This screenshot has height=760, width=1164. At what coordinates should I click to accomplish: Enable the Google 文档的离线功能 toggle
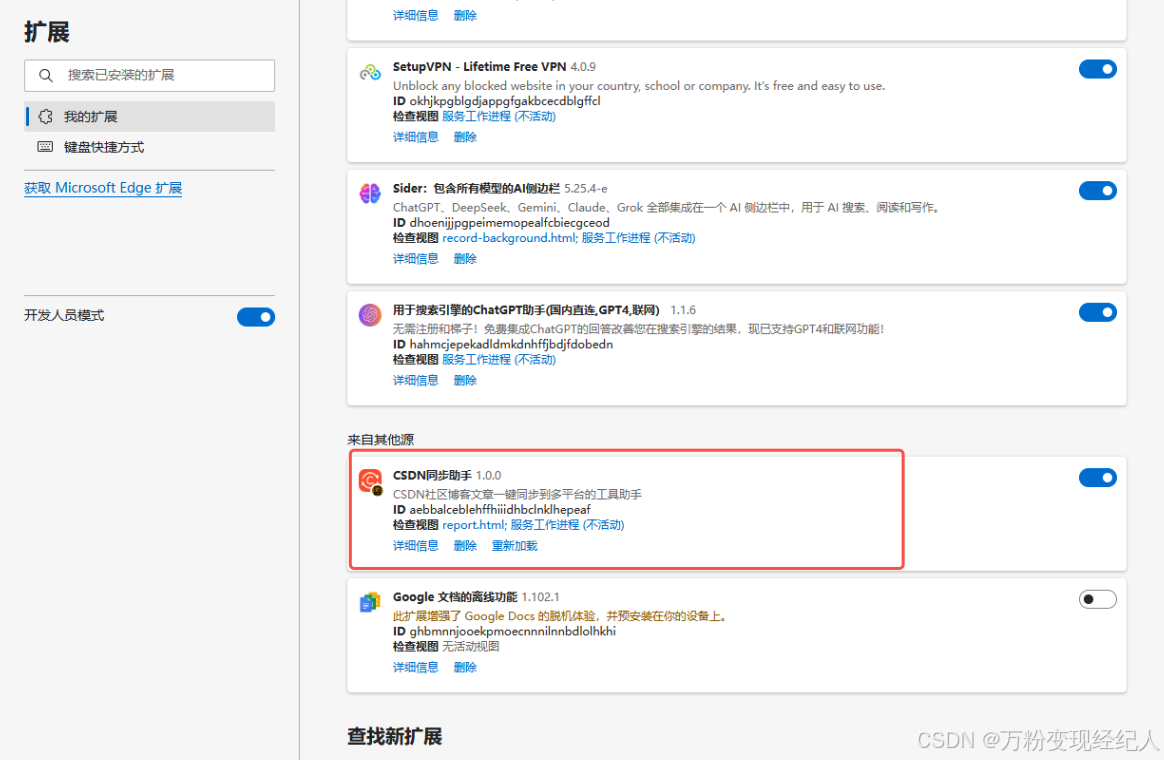tap(1097, 599)
